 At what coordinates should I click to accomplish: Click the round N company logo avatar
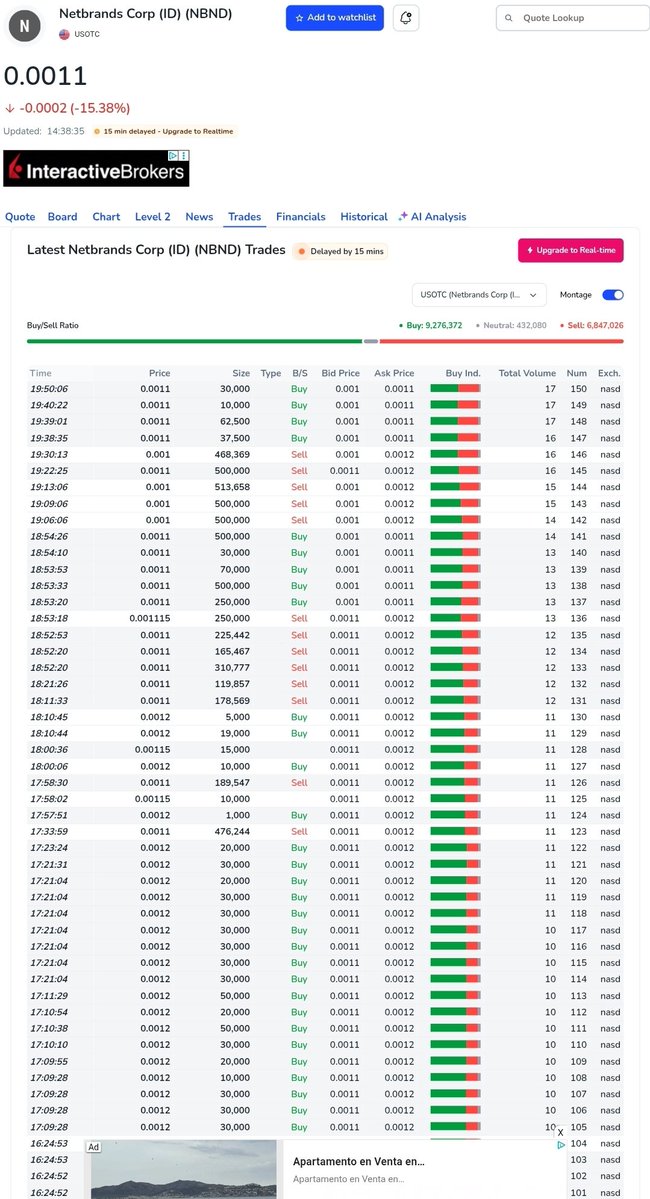[24, 26]
